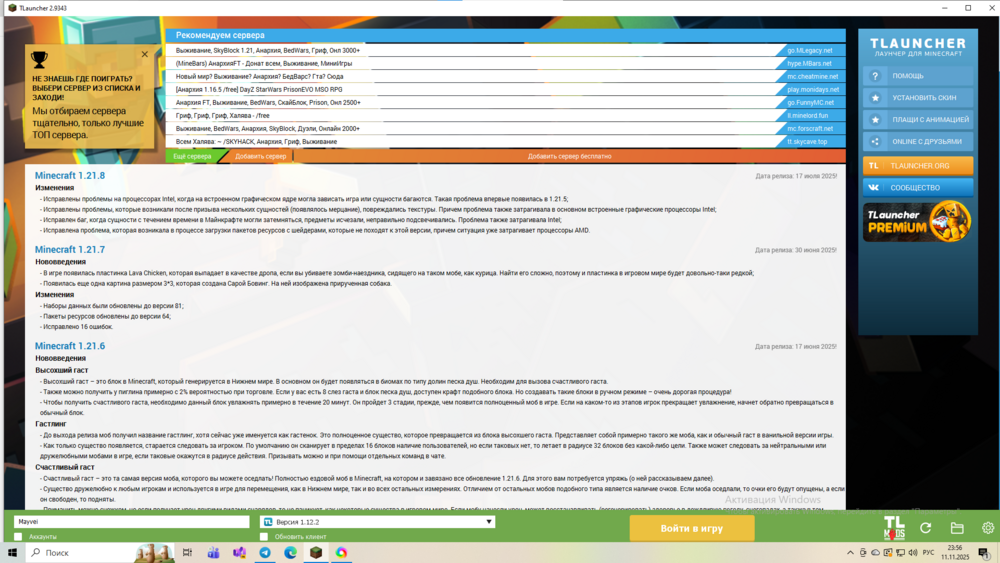Show hidden system tray icons chevron
Screen dimensions: 1000x563
850,552
